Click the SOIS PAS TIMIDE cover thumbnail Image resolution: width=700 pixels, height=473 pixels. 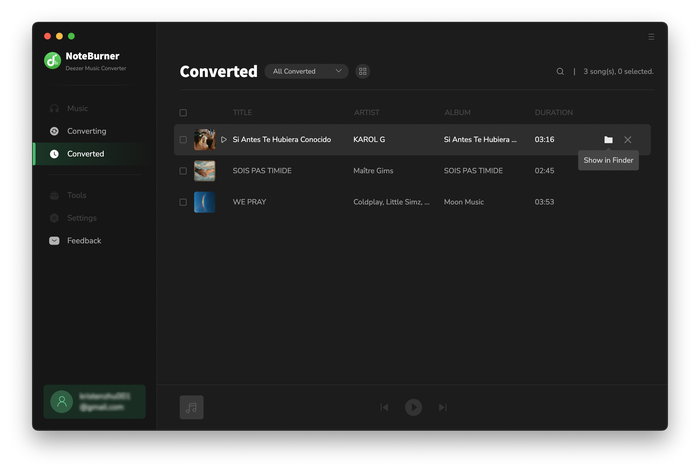click(204, 171)
